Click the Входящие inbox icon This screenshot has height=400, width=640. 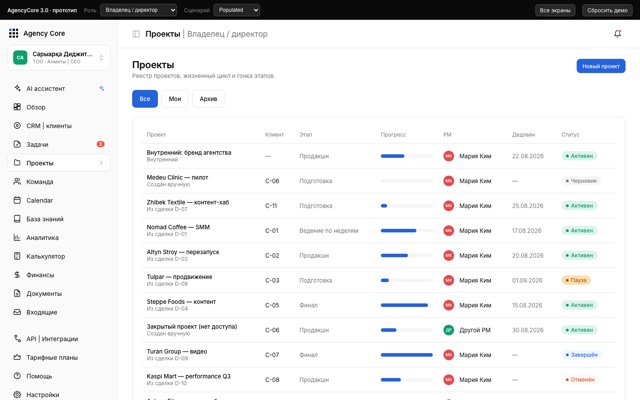pos(17,312)
